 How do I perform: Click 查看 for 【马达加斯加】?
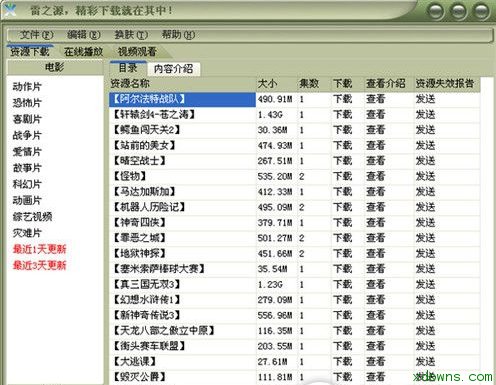coord(375,192)
